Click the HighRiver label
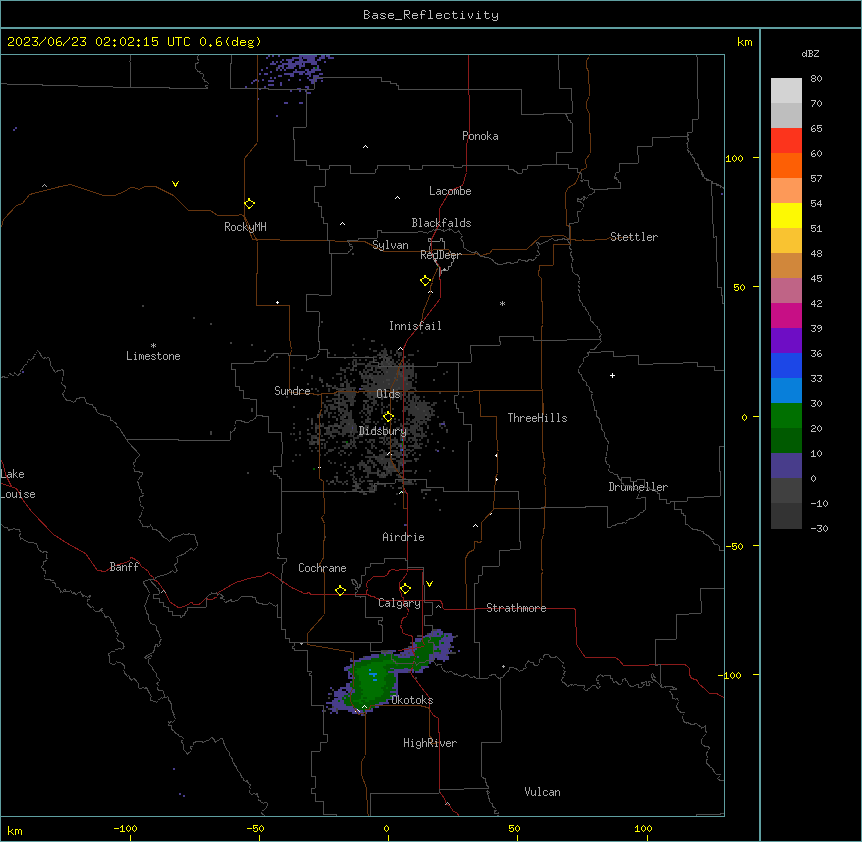 [430, 743]
